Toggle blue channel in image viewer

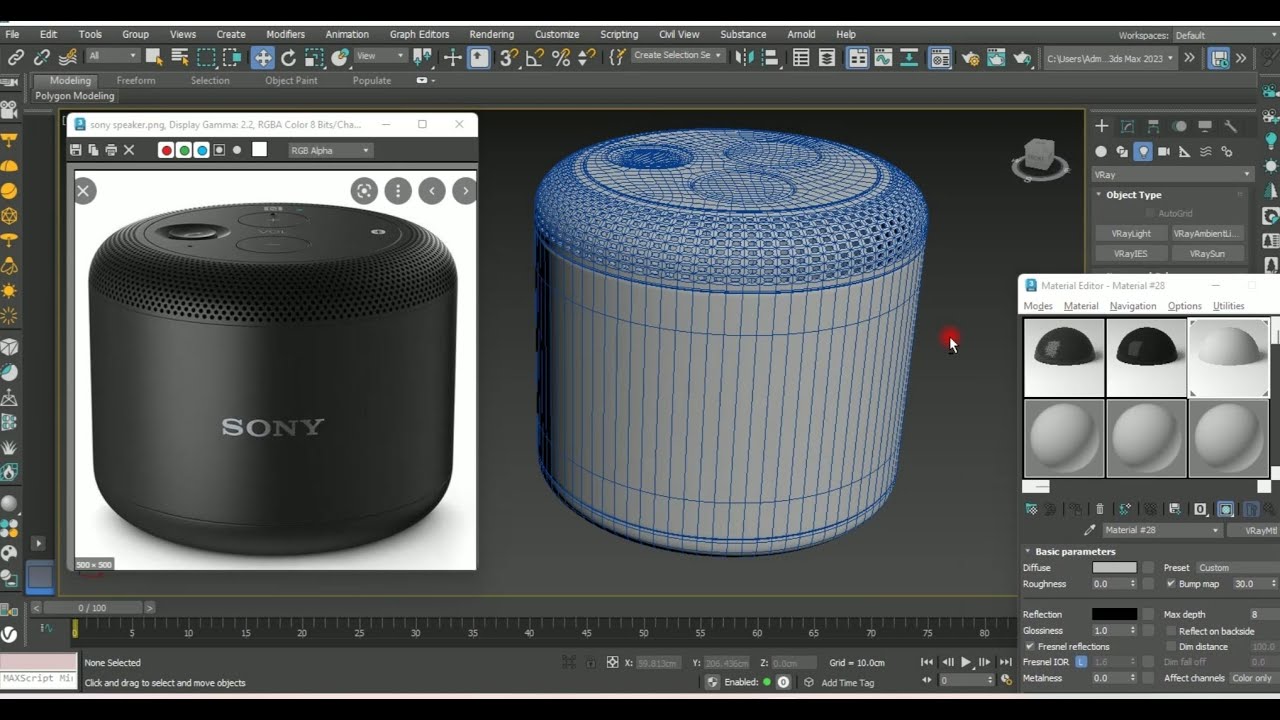pos(202,150)
